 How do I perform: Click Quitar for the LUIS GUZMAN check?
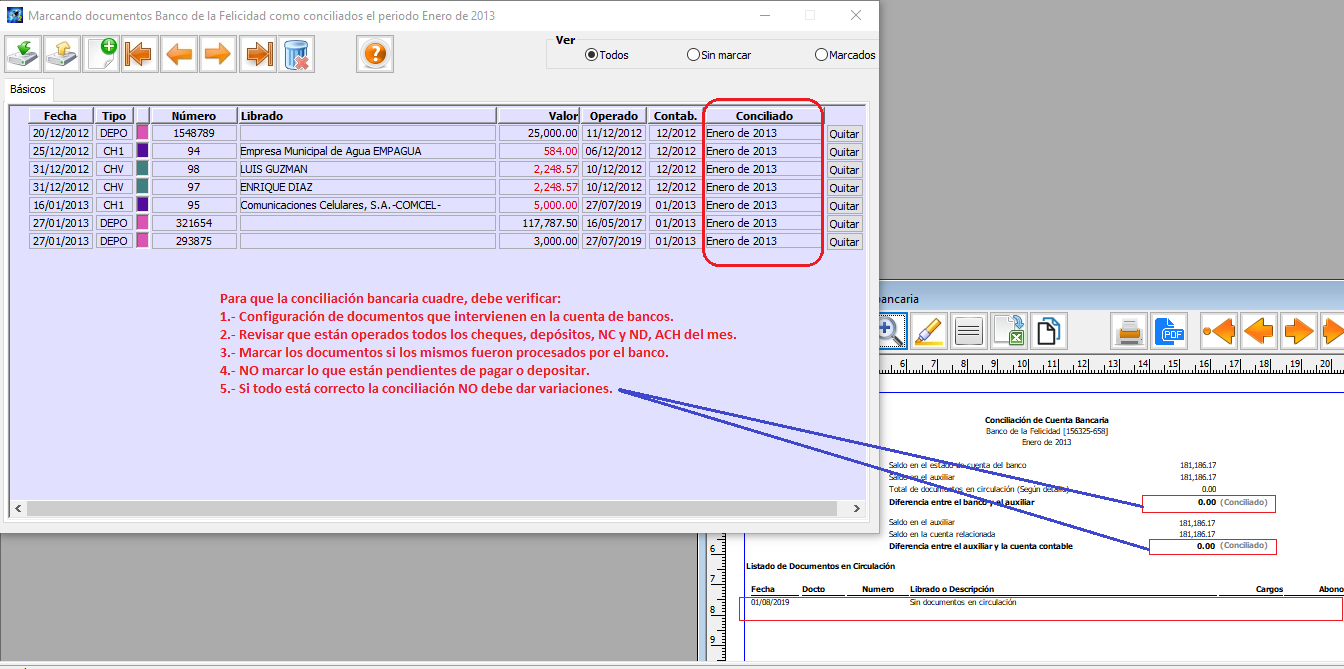click(844, 170)
